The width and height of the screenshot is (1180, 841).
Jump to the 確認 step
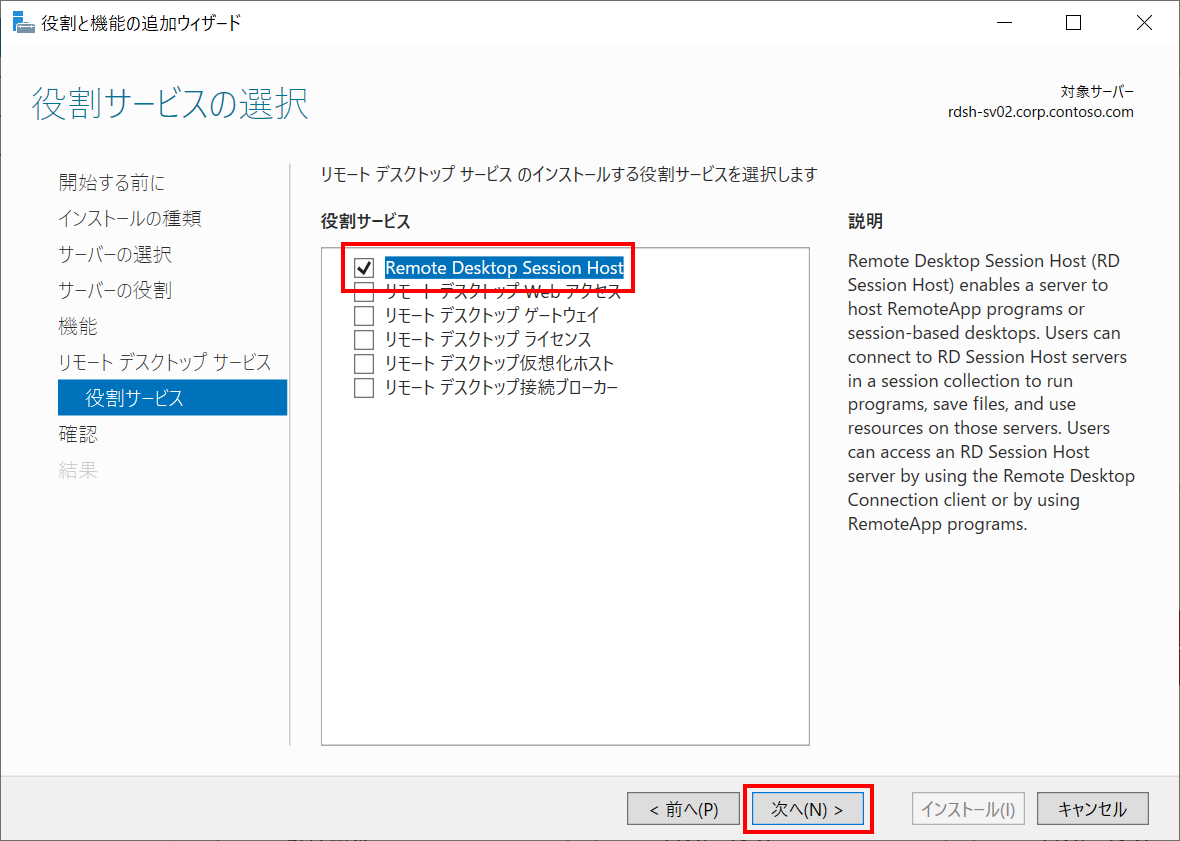[78, 433]
